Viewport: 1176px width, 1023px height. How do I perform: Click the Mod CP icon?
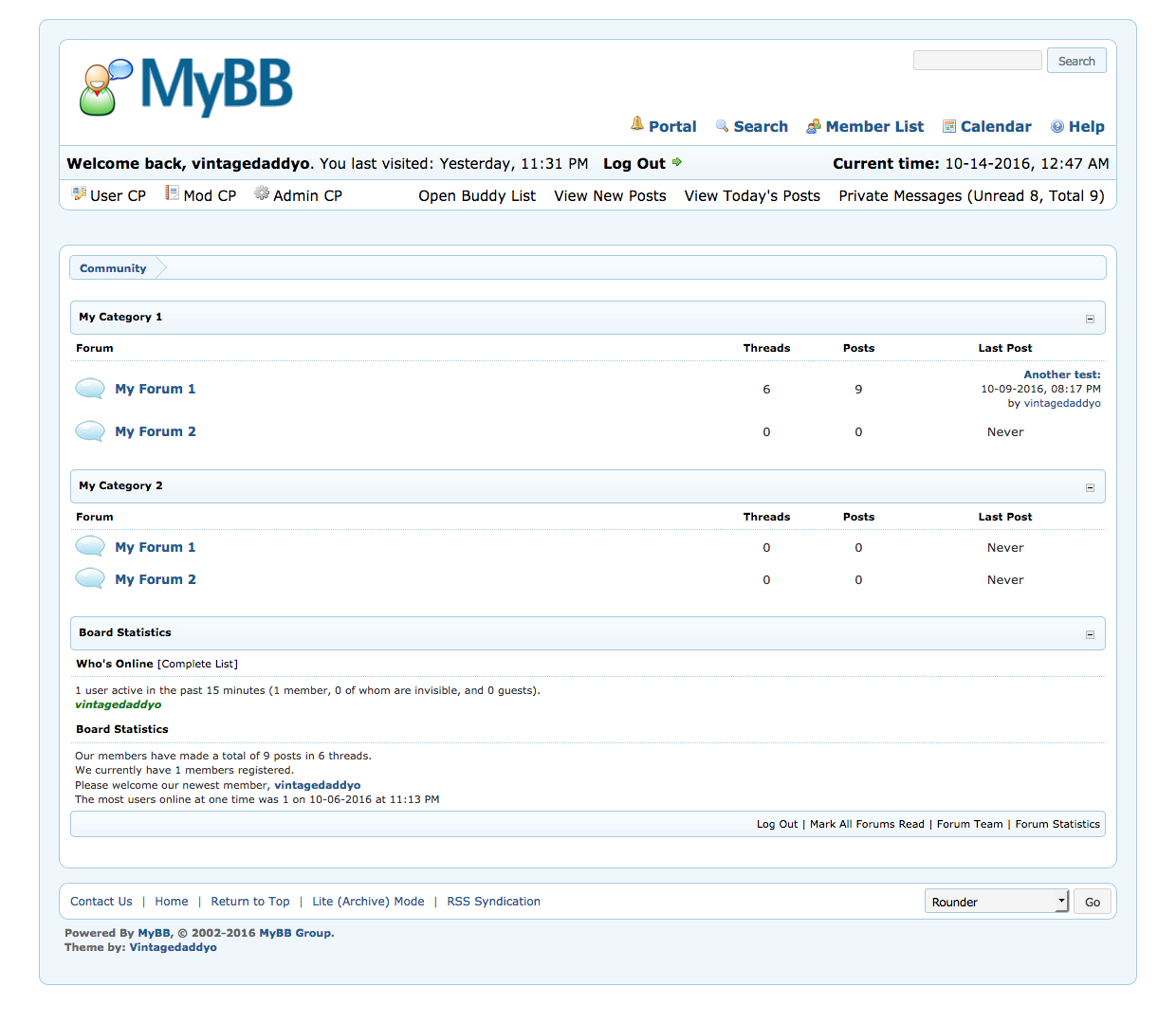point(172,193)
